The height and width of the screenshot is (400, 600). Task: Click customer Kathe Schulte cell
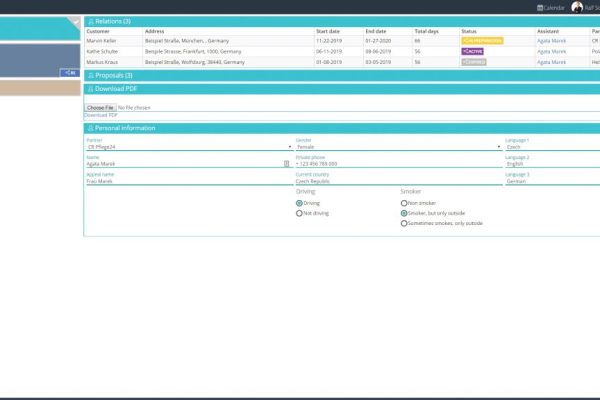tap(102, 51)
